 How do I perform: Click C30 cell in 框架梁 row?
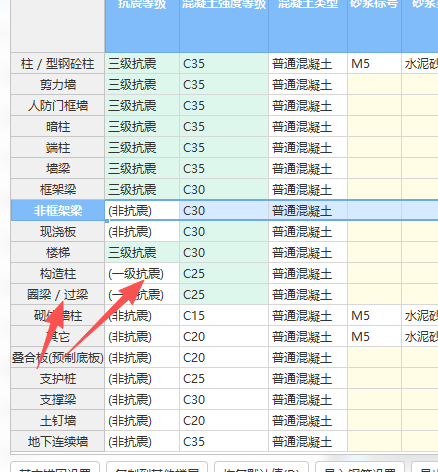coord(224,189)
